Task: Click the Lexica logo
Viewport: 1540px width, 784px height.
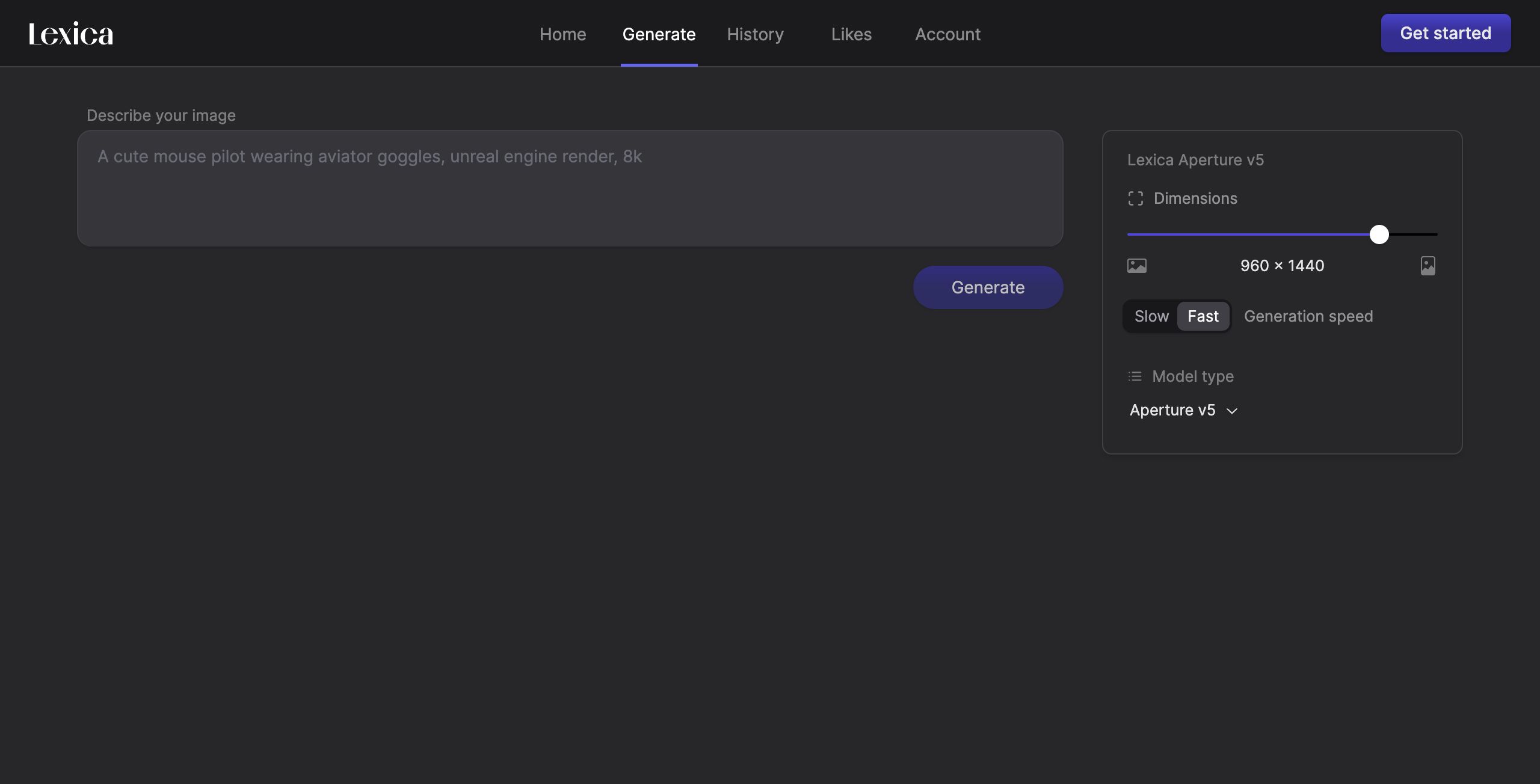Action: coord(71,34)
